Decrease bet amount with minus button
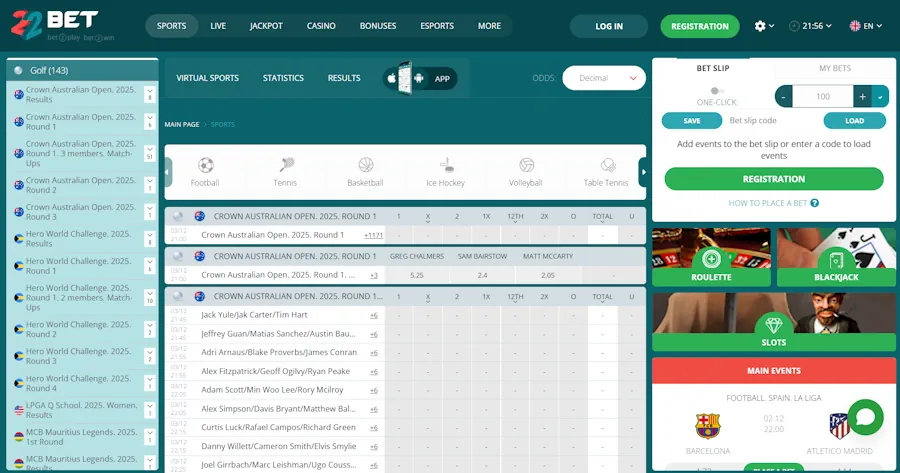 (x=783, y=96)
